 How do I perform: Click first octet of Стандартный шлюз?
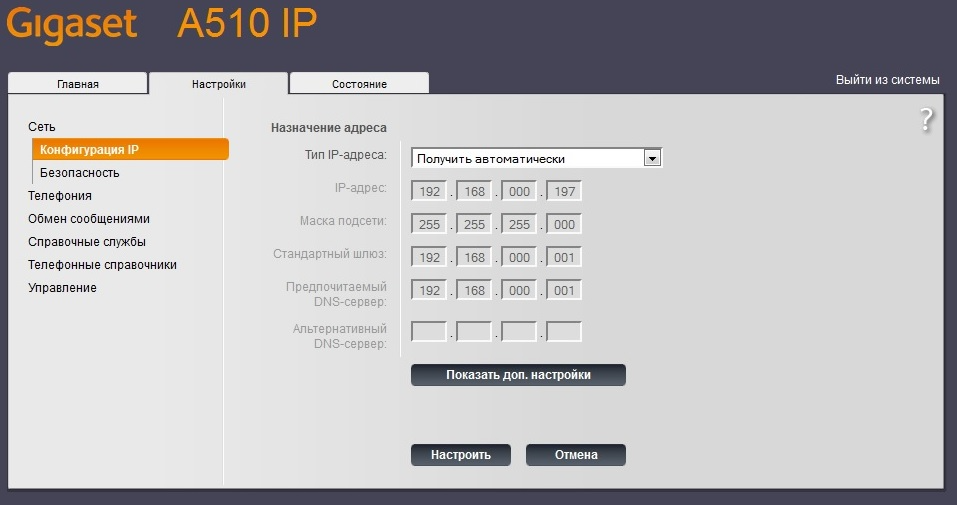click(x=429, y=257)
